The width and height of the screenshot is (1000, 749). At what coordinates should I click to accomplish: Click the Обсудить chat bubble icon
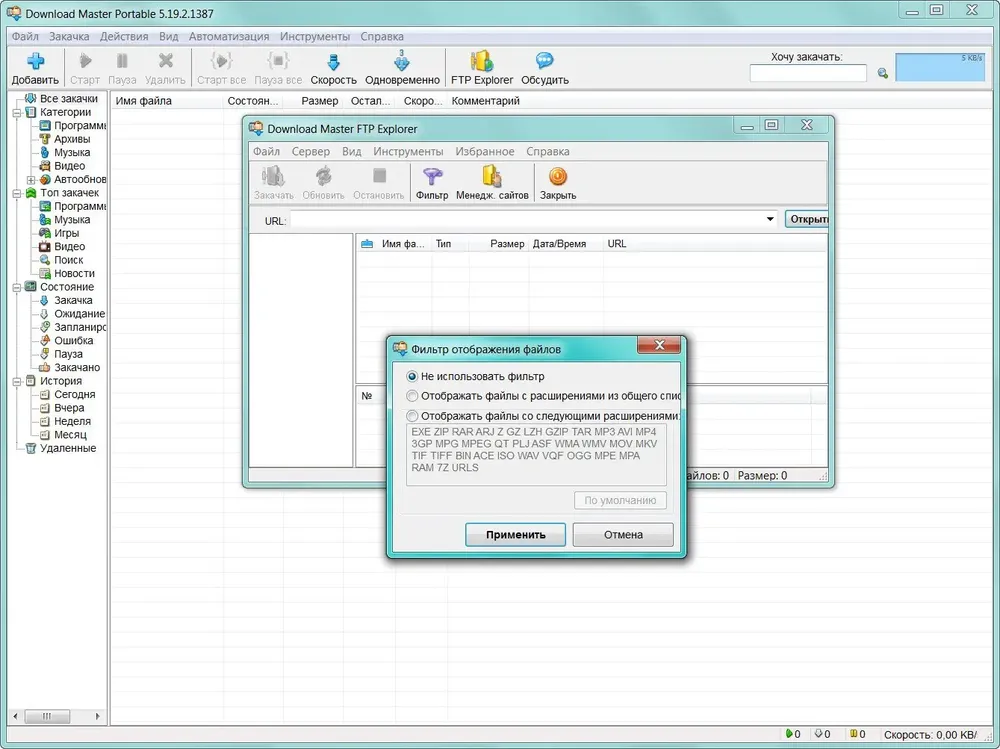[545, 61]
